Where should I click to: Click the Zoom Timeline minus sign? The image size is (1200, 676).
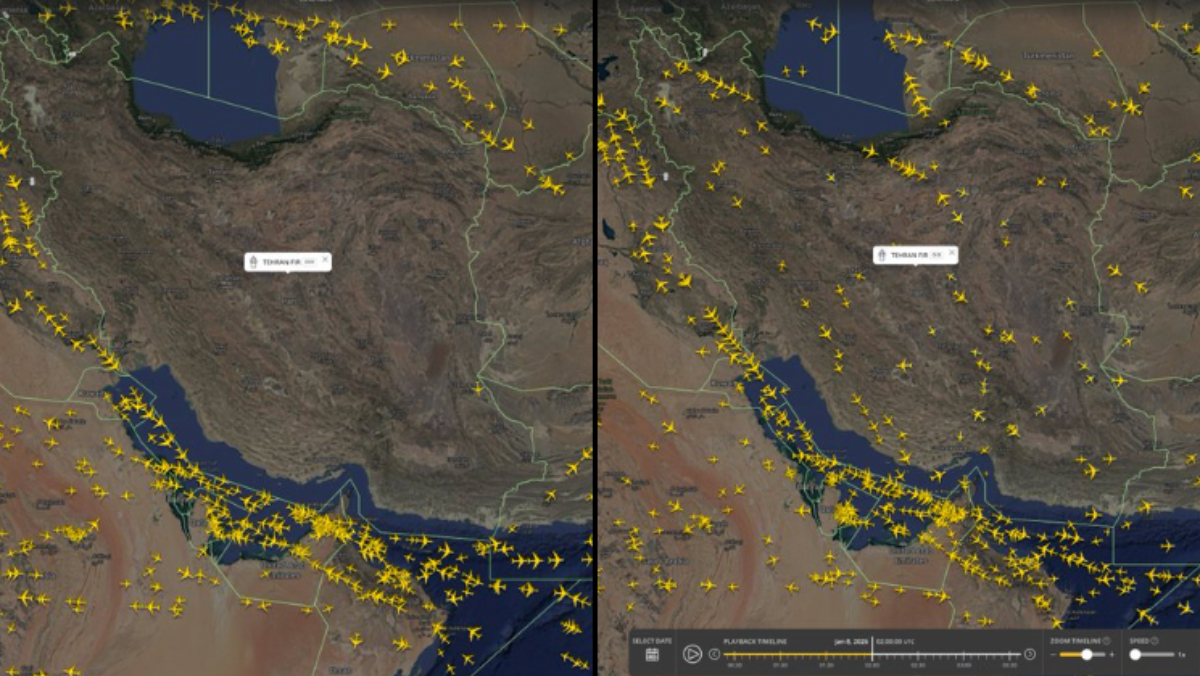pos(1054,654)
